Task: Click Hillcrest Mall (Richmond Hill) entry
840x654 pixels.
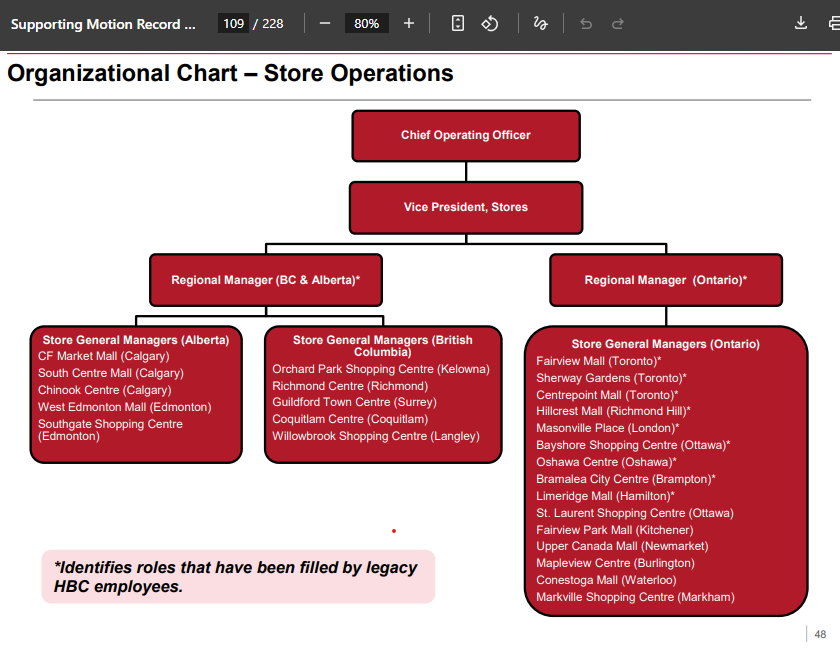Action: click(613, 411)
